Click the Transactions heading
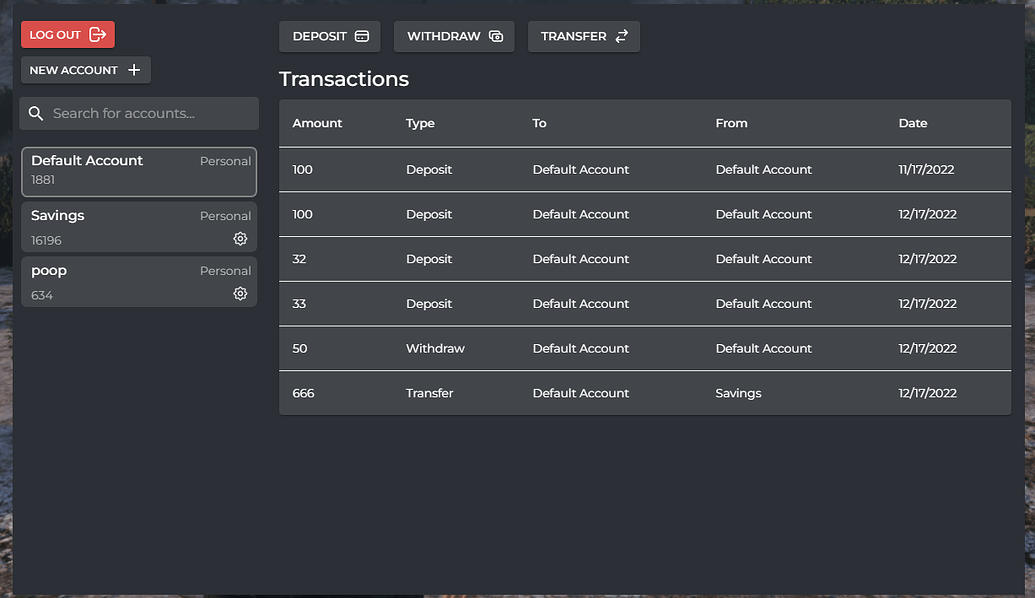The height and width of the screenshot is (598, 1035). (x=344, y=79)
